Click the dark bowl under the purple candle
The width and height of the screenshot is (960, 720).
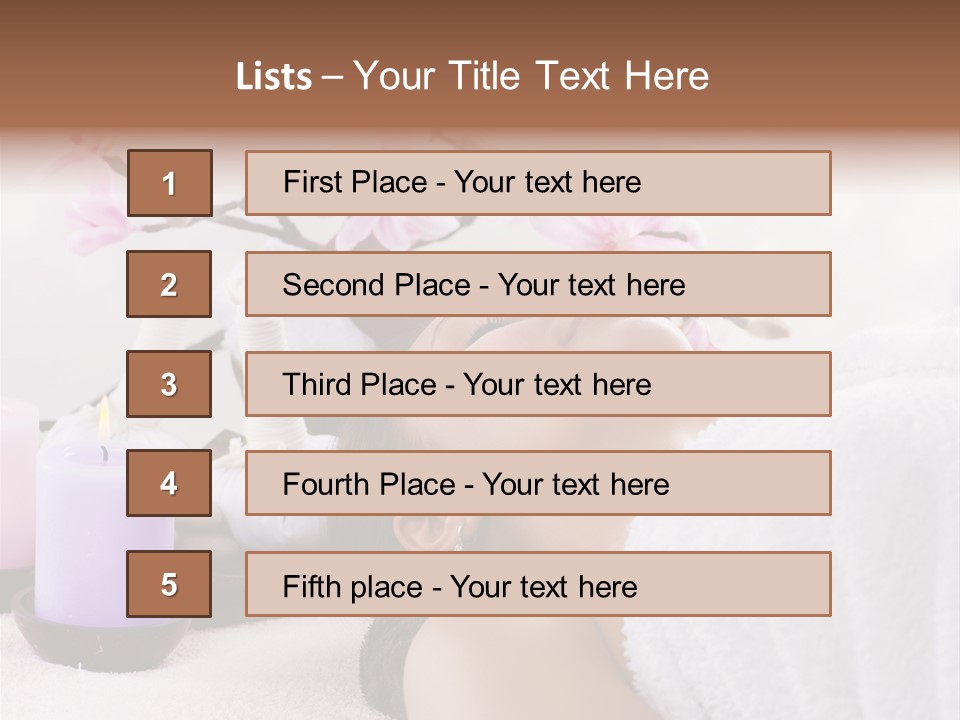click(x=100, y=638)
